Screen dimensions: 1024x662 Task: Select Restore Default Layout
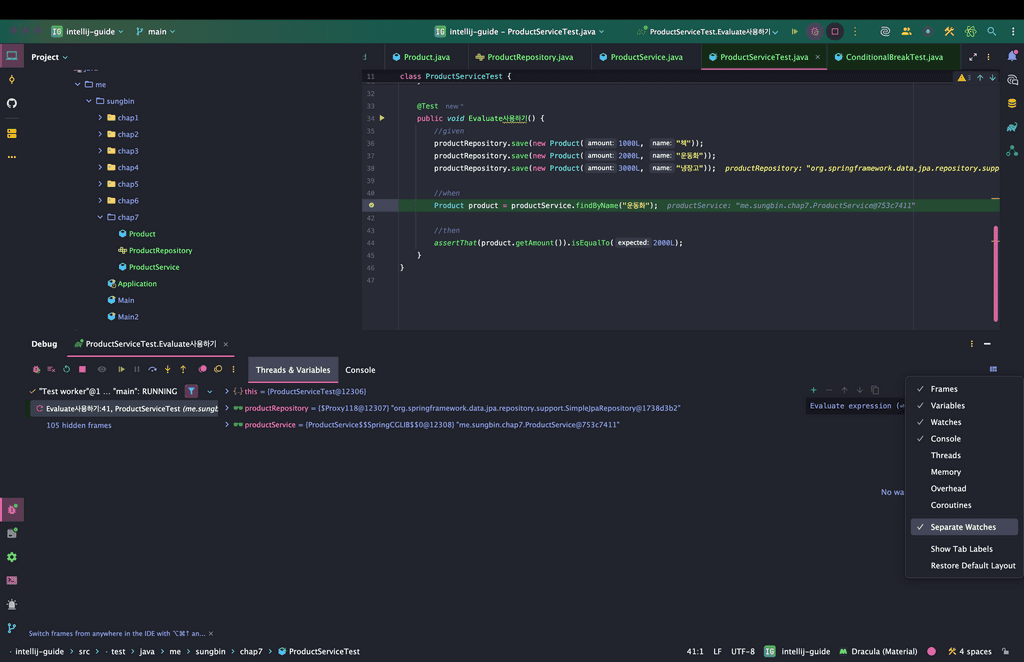(972, 565)
